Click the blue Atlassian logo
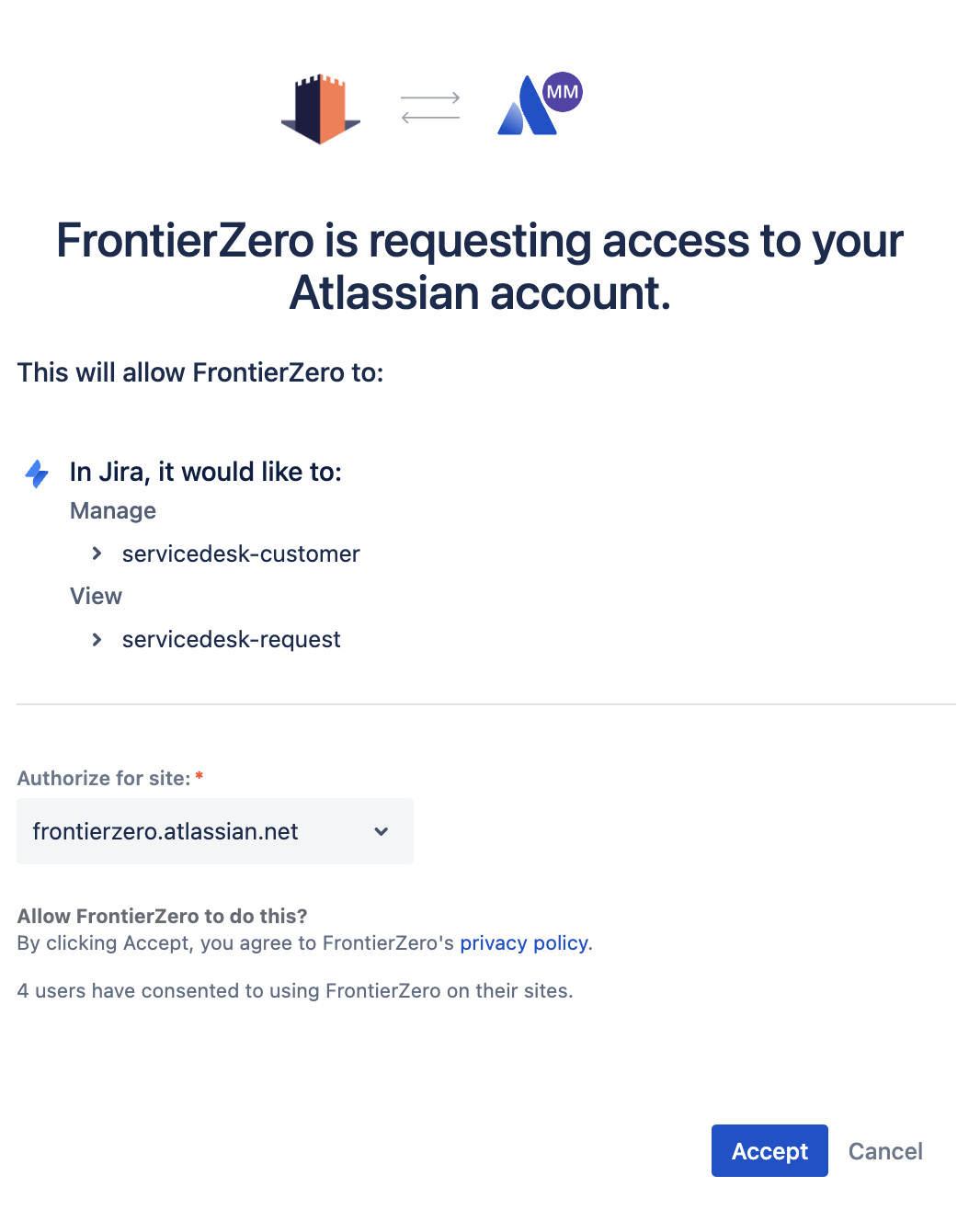The width and height of the screenshot is (980, 1210). pos(525,110)
